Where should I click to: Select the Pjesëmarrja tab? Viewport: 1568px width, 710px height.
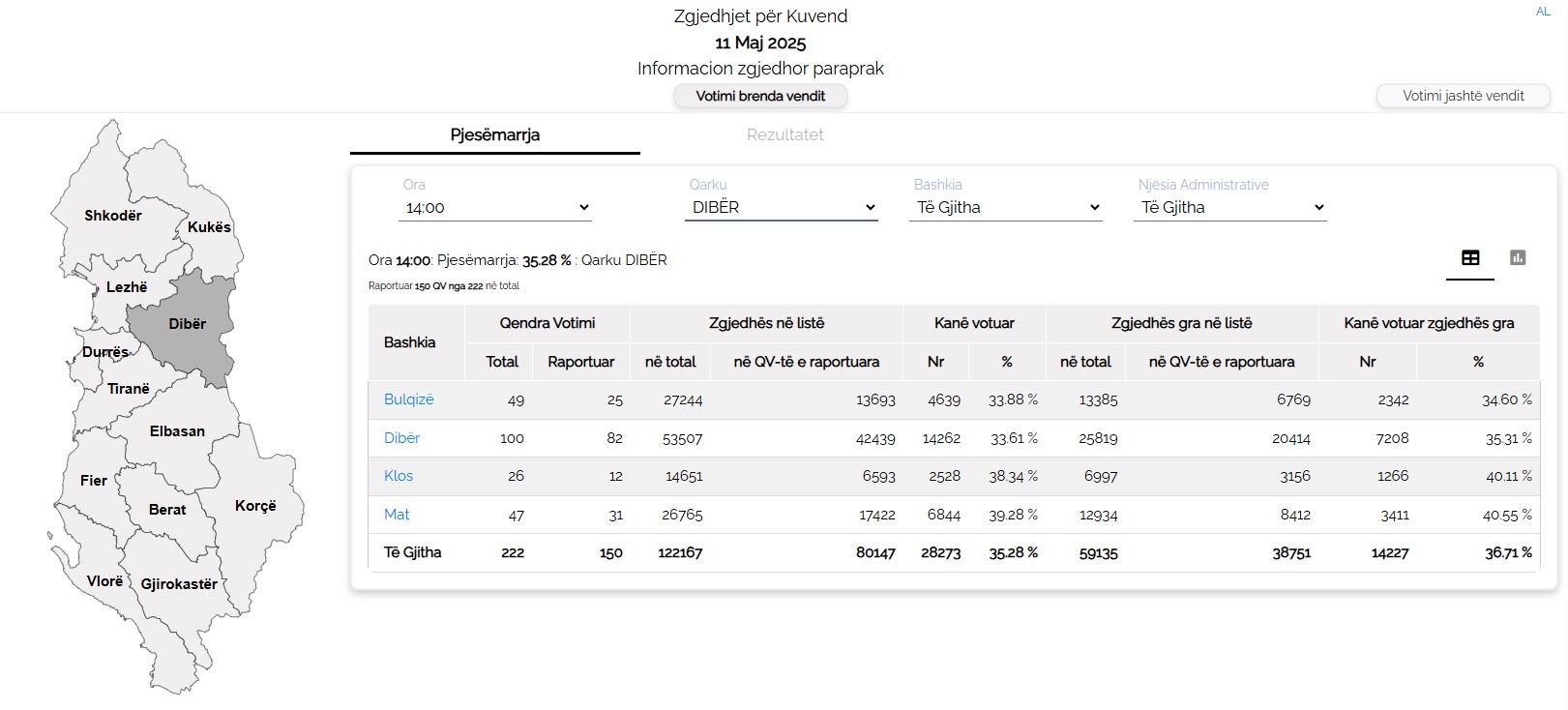tap(494, 135)
